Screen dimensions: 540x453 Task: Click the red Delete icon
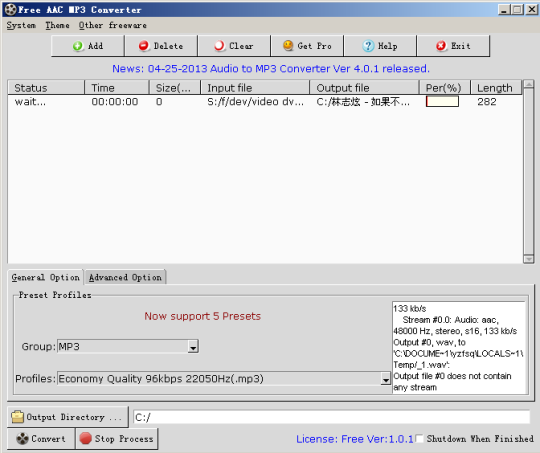coord(144,46)
